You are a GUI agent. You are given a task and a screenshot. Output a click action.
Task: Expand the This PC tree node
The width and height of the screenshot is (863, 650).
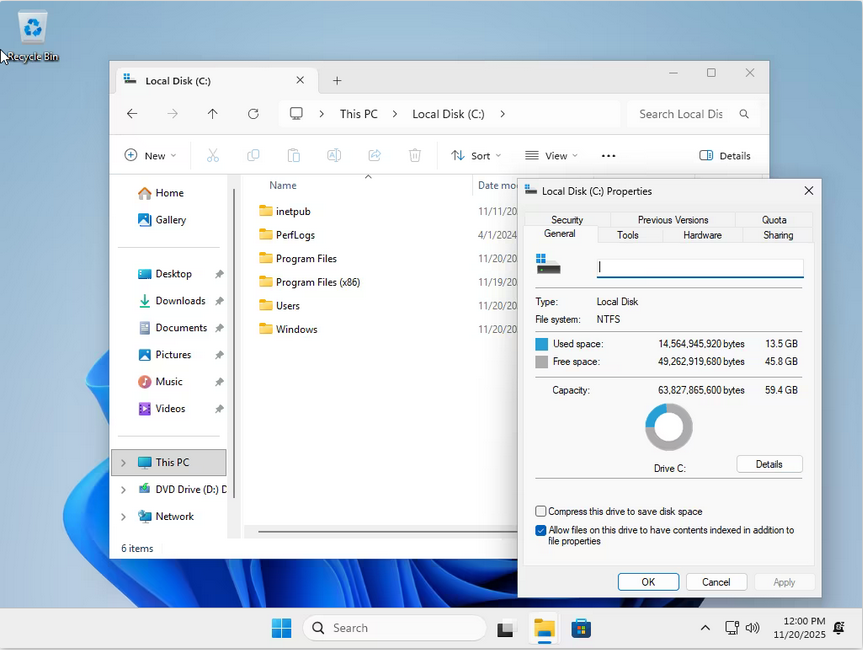tap(124, 463)
